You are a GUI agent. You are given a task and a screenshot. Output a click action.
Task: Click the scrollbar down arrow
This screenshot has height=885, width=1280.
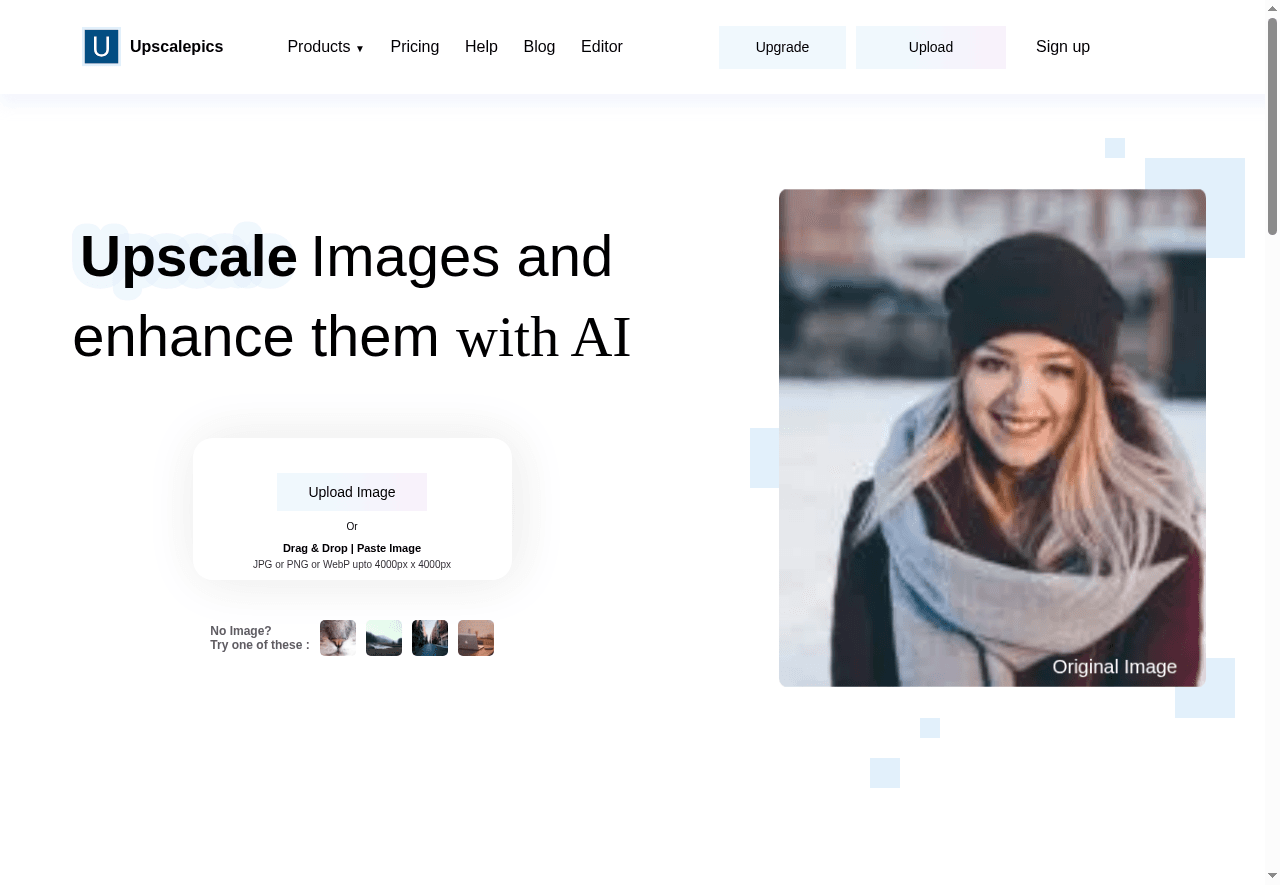(x=1273, y=877)
